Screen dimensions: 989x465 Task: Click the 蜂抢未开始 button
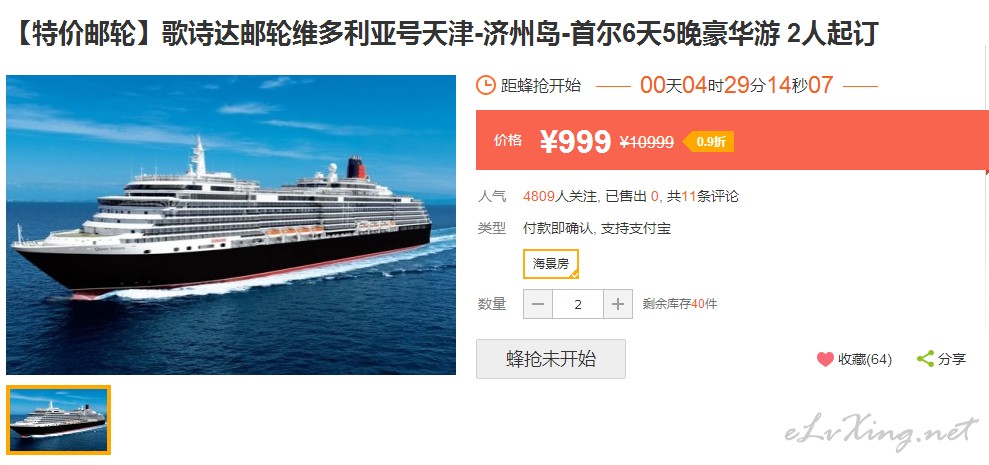[x=551, y=359]
